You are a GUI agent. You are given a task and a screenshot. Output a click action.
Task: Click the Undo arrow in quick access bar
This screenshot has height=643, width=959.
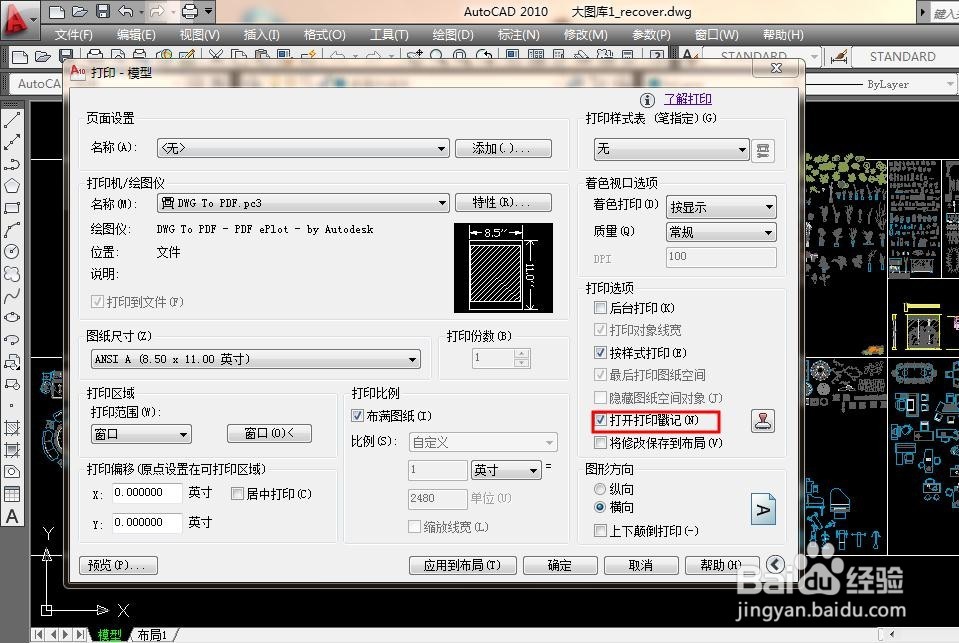pyautogui.click(x=125, y=12)
